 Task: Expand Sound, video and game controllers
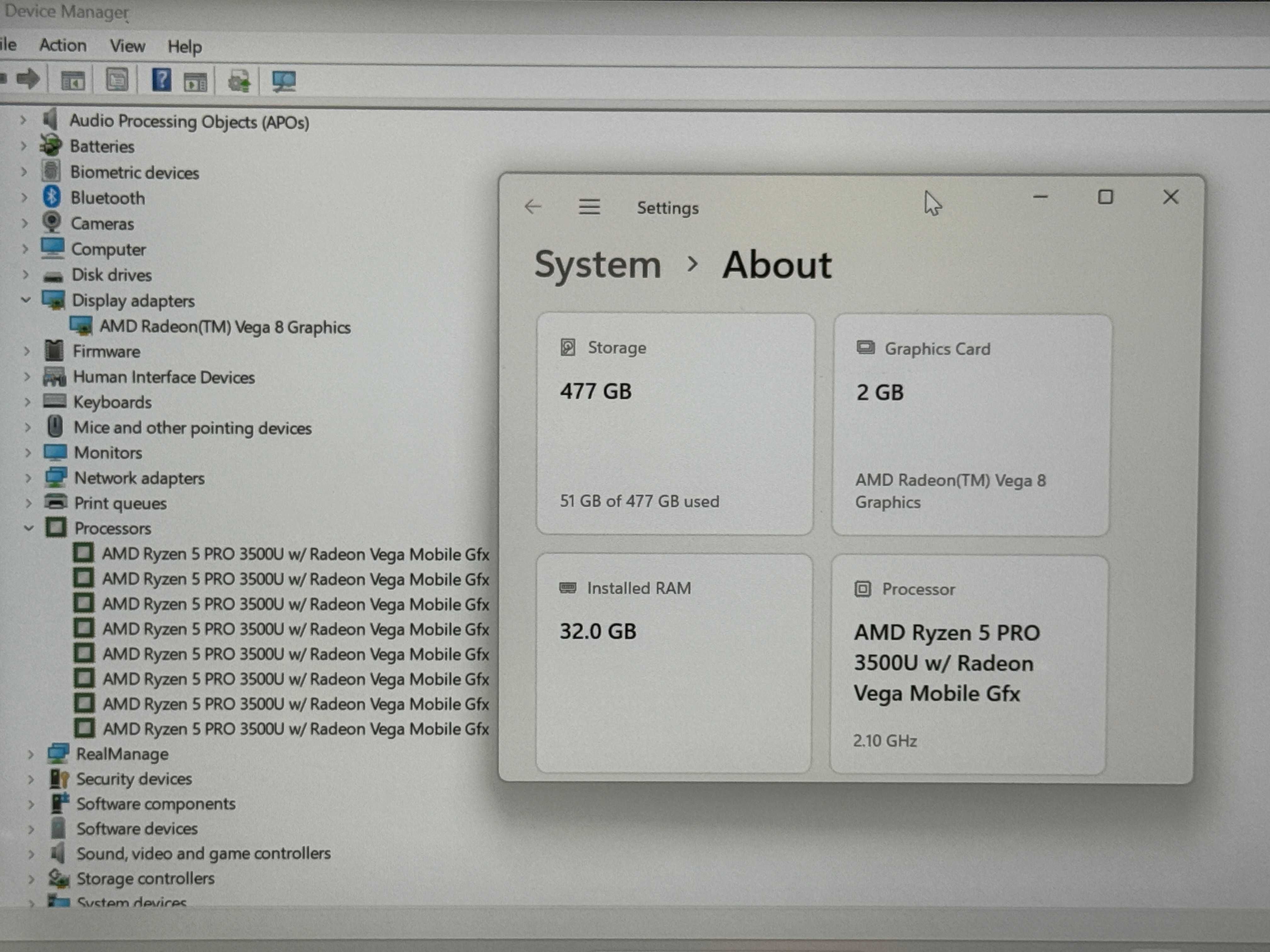(31, 853)
